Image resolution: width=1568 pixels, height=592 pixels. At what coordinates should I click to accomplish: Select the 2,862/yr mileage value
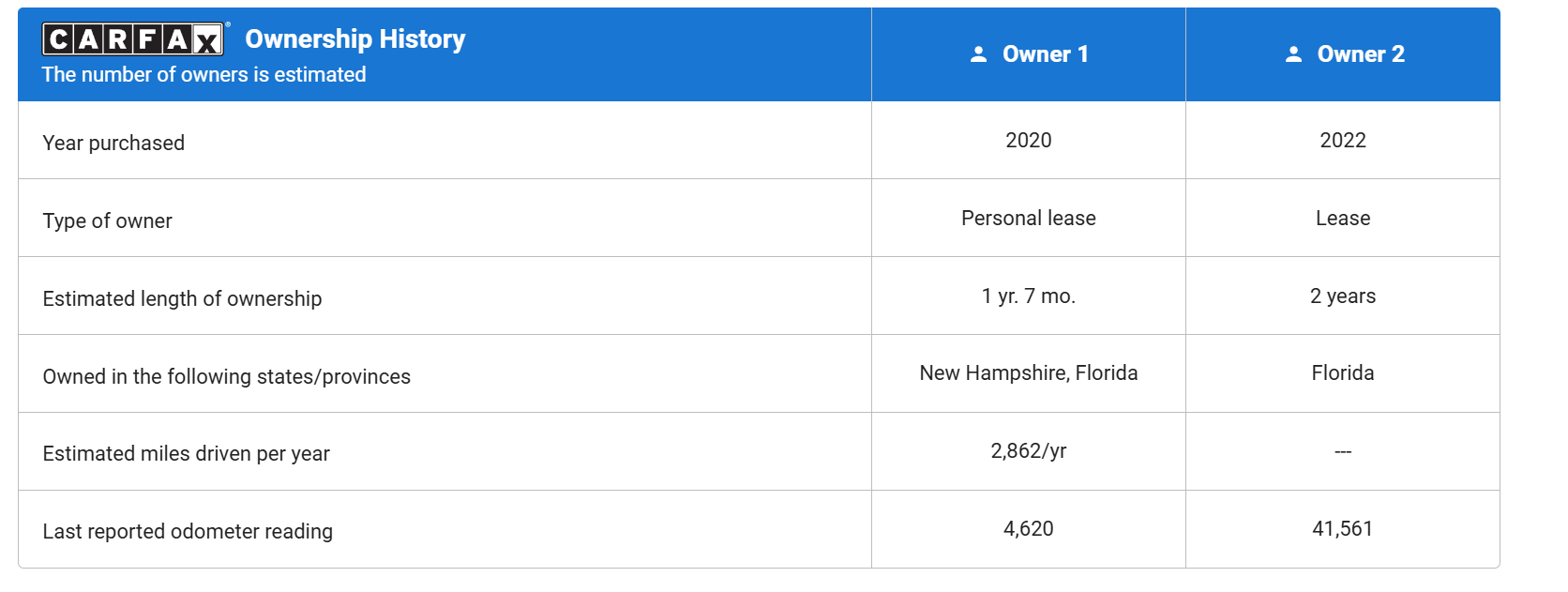pyautogui.click(x=1029, y=450)
